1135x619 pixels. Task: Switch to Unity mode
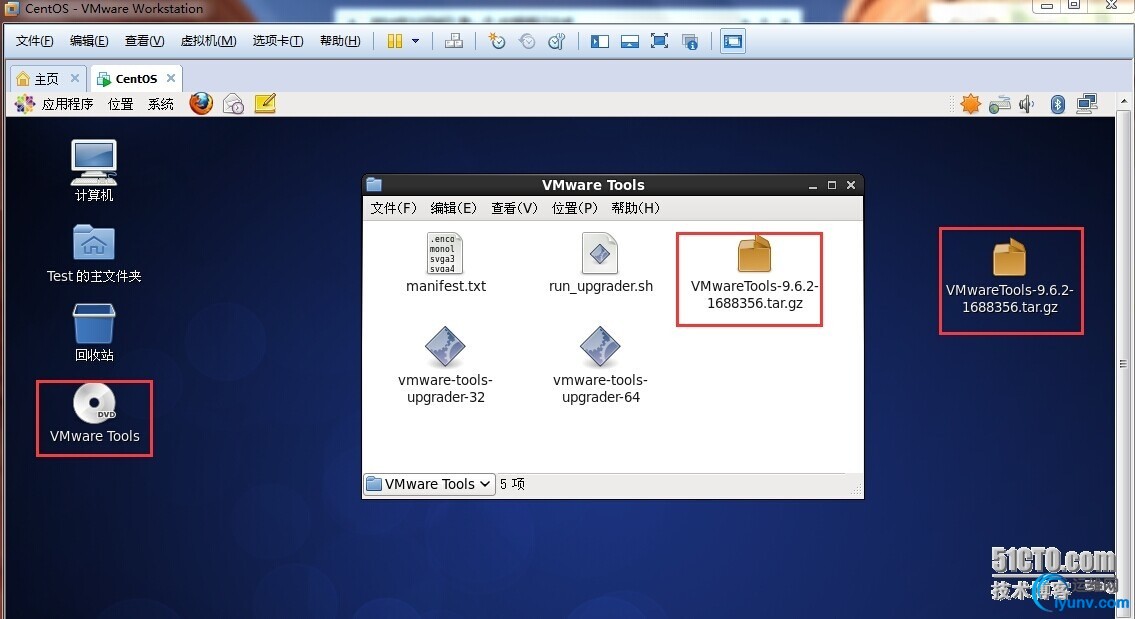tap(690, 41)
